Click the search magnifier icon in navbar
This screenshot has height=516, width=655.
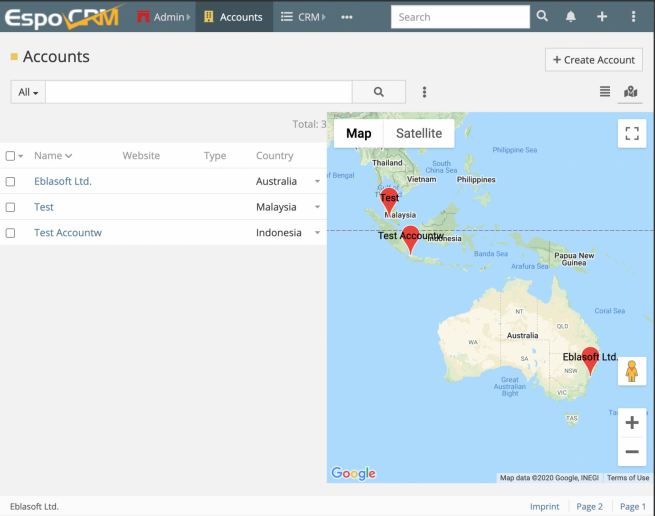click(542, 17)
